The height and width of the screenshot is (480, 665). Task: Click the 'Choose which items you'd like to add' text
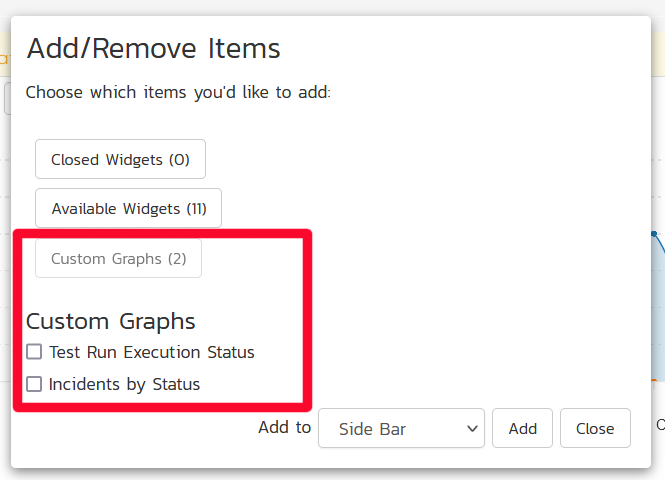[178, 92]
